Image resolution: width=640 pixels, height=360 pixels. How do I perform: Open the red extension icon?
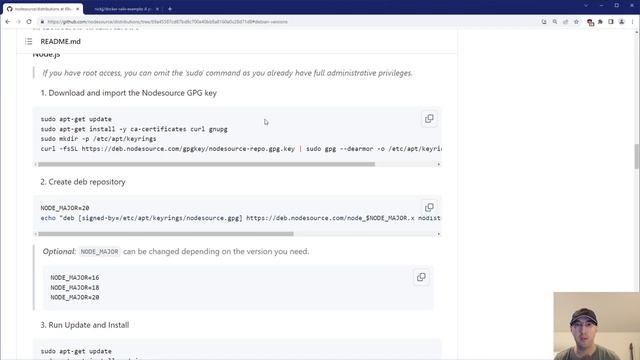pyautogui.click(x=590, y=22)
